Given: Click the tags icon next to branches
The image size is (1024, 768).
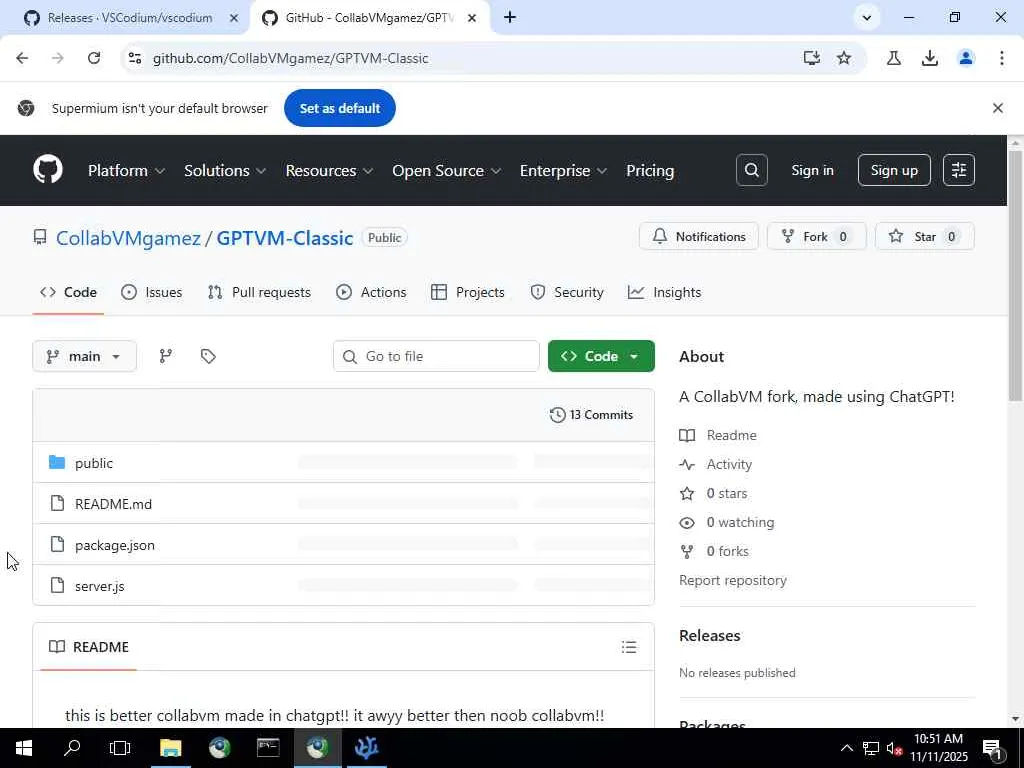Looking at the screenshot, I should [208, 356].
